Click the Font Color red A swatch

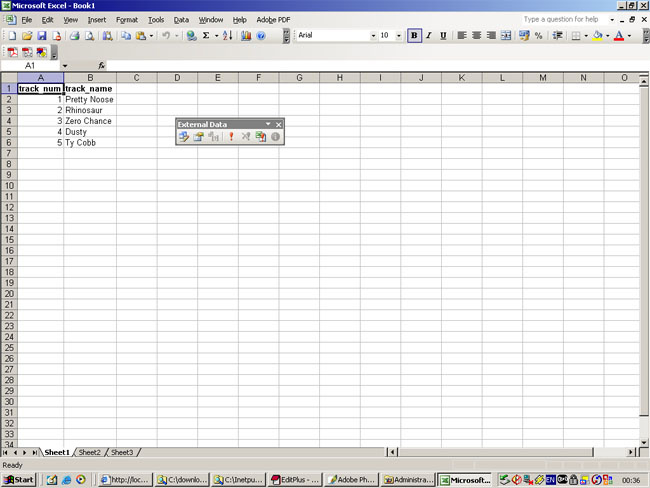[619, 36]
